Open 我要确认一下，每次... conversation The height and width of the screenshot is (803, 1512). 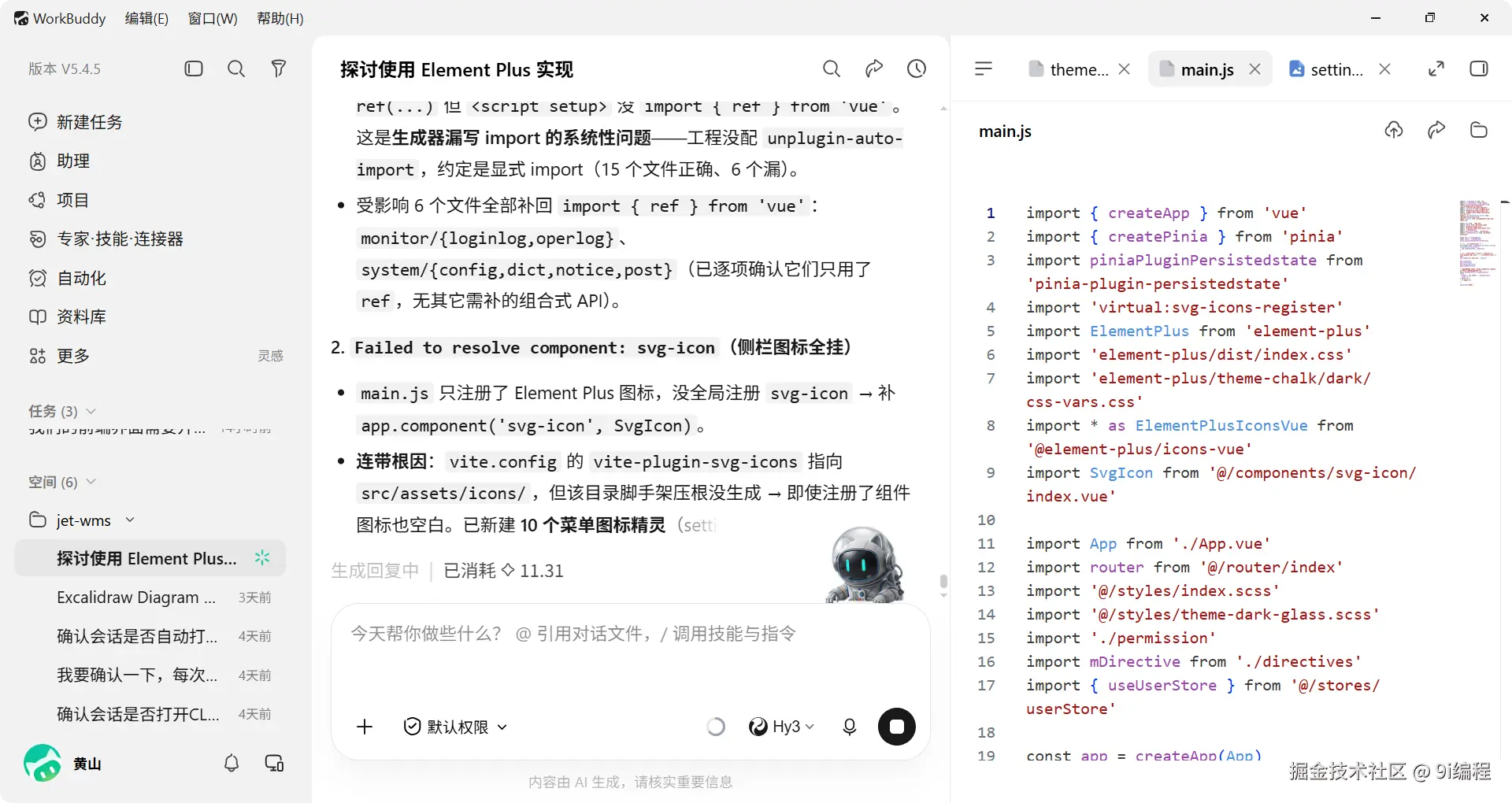coord(150,675)
